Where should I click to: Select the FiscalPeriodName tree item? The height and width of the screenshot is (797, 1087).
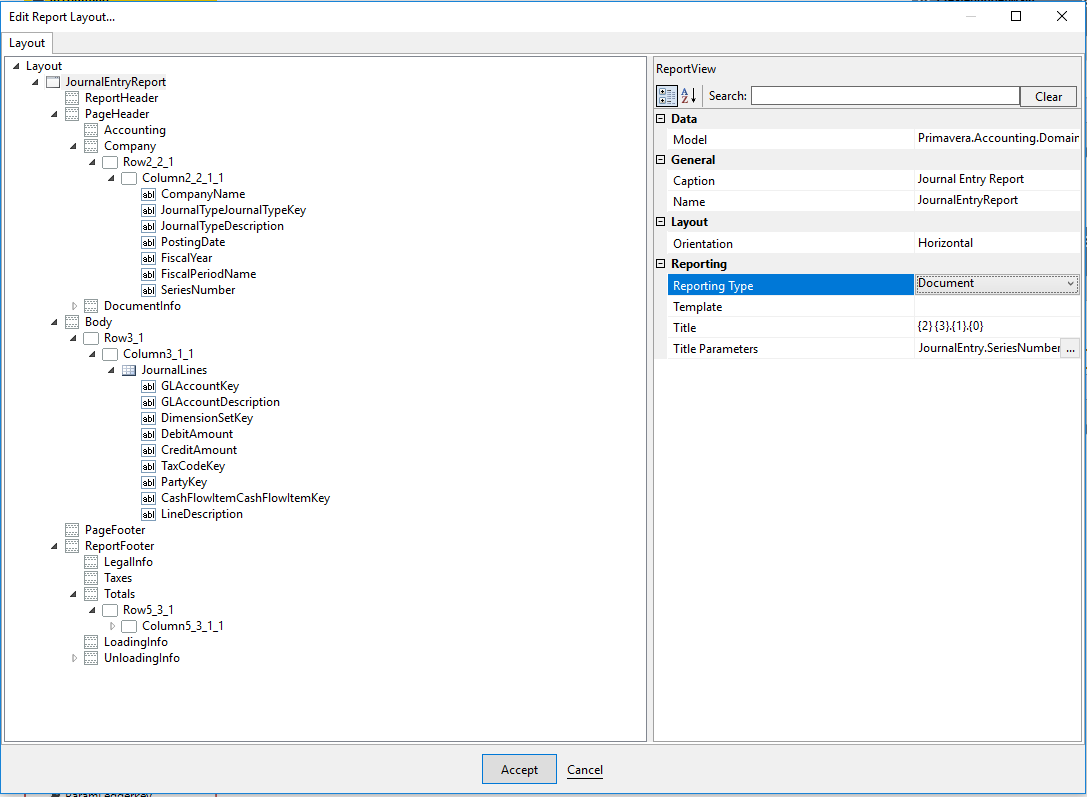pyautogui.click(x=209, y=274)
